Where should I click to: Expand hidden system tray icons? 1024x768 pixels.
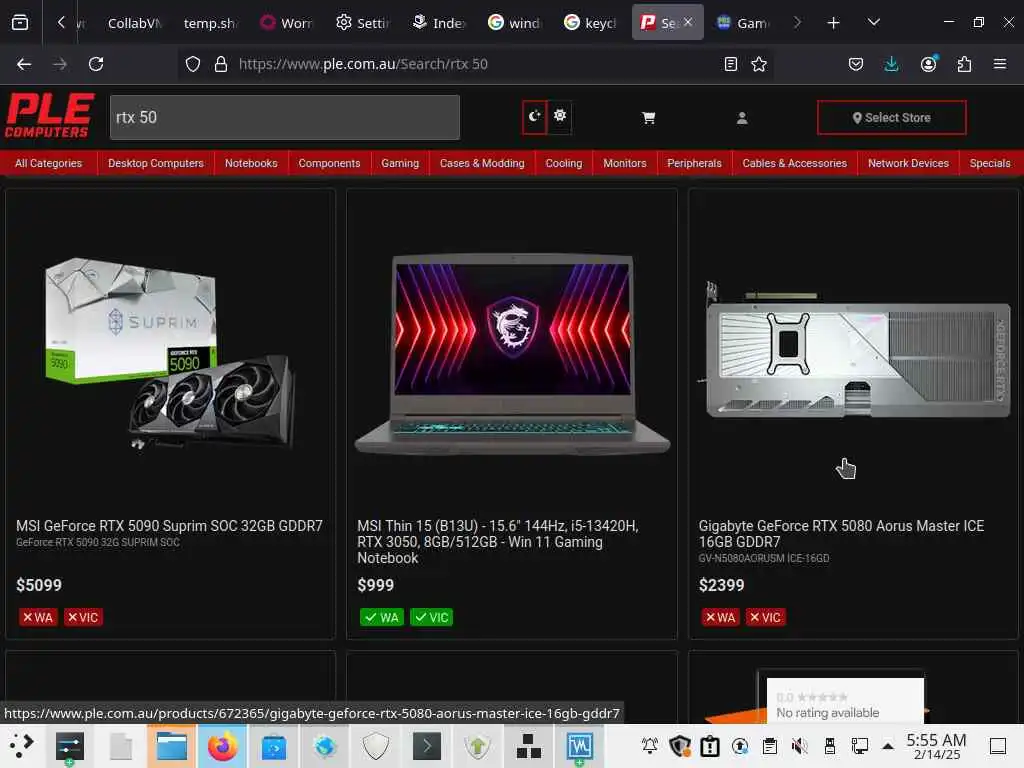[x=888, y=746]
